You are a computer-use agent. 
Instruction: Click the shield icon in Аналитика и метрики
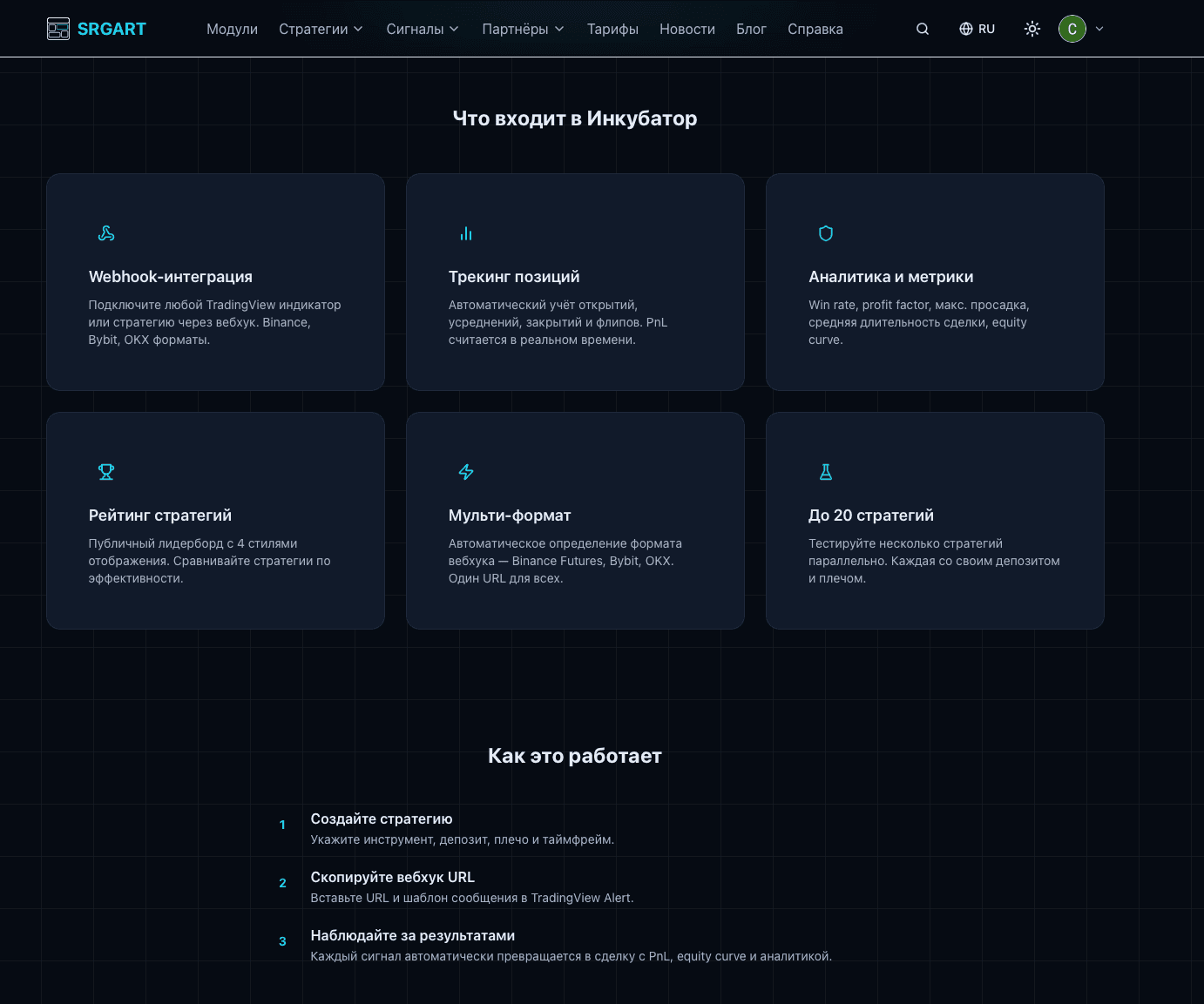click(x=826, y=233)
